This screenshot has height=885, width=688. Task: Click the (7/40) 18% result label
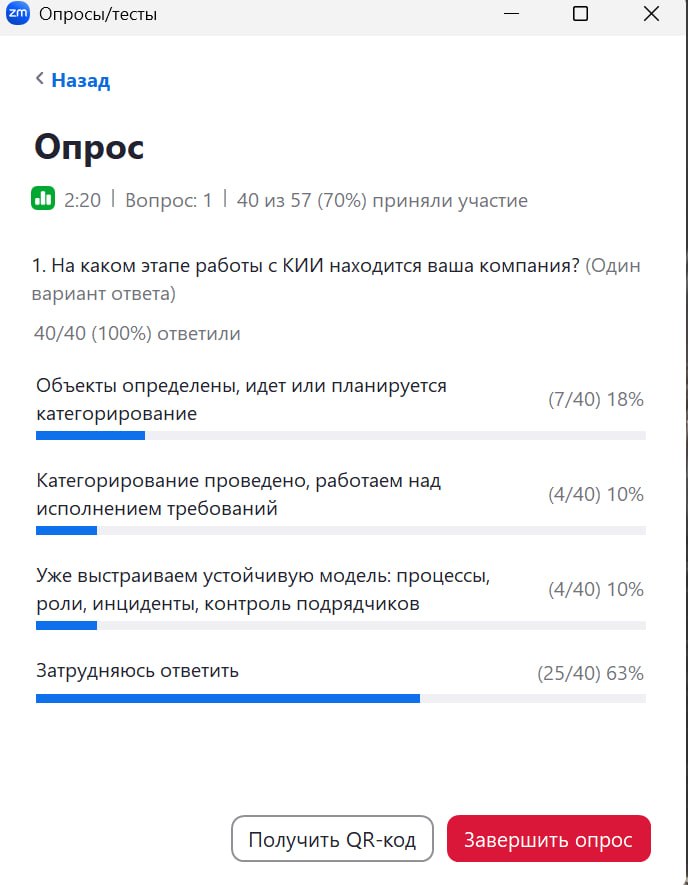[x=595, y=400]
